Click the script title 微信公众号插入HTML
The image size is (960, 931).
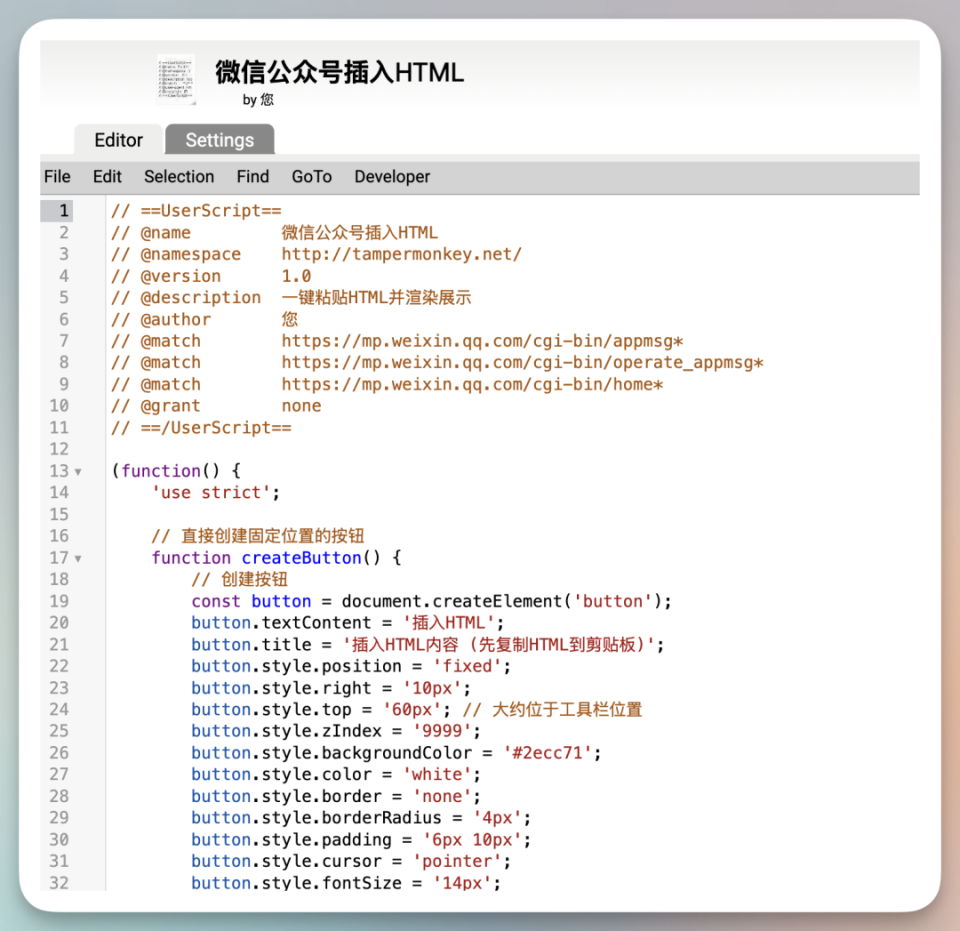(x=339, y=72)
